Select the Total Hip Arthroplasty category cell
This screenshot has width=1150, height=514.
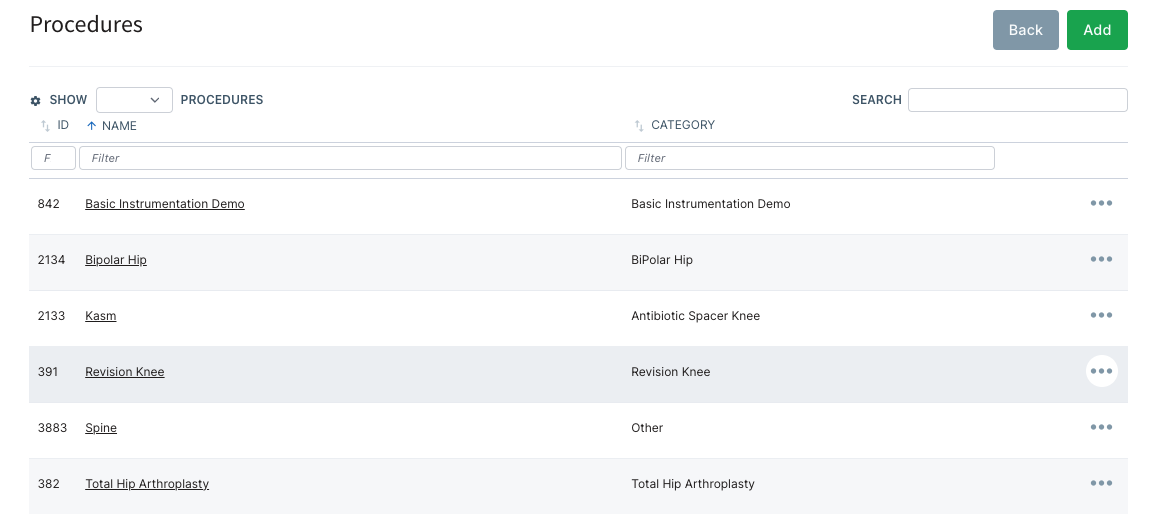click(692, 484)
